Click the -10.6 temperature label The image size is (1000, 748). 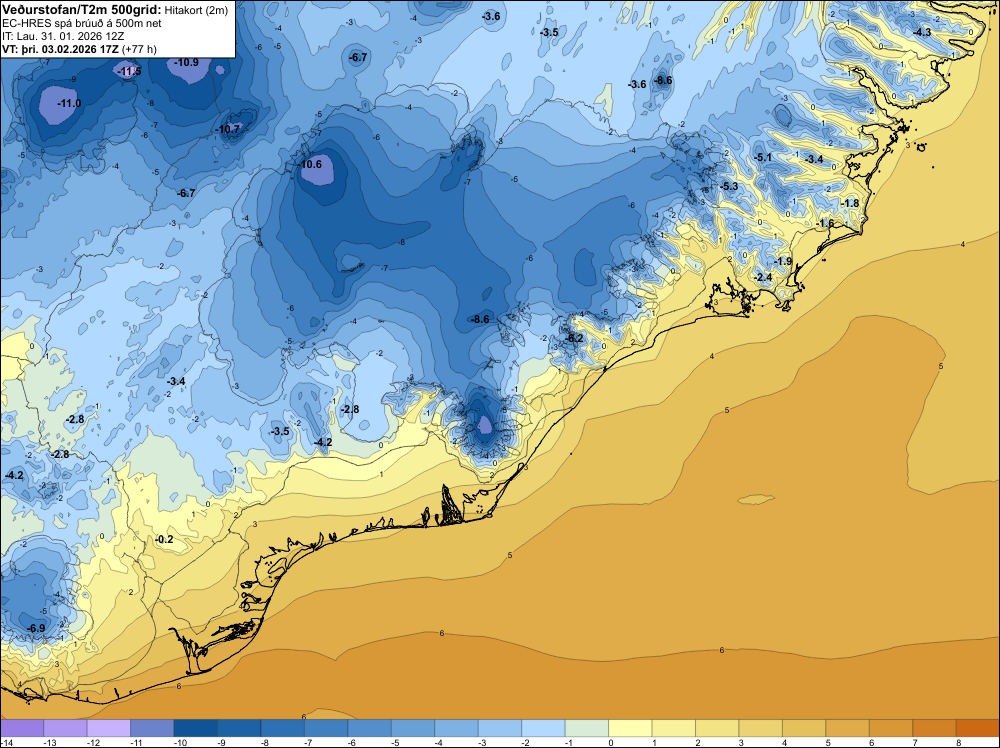tap(310, 164)
